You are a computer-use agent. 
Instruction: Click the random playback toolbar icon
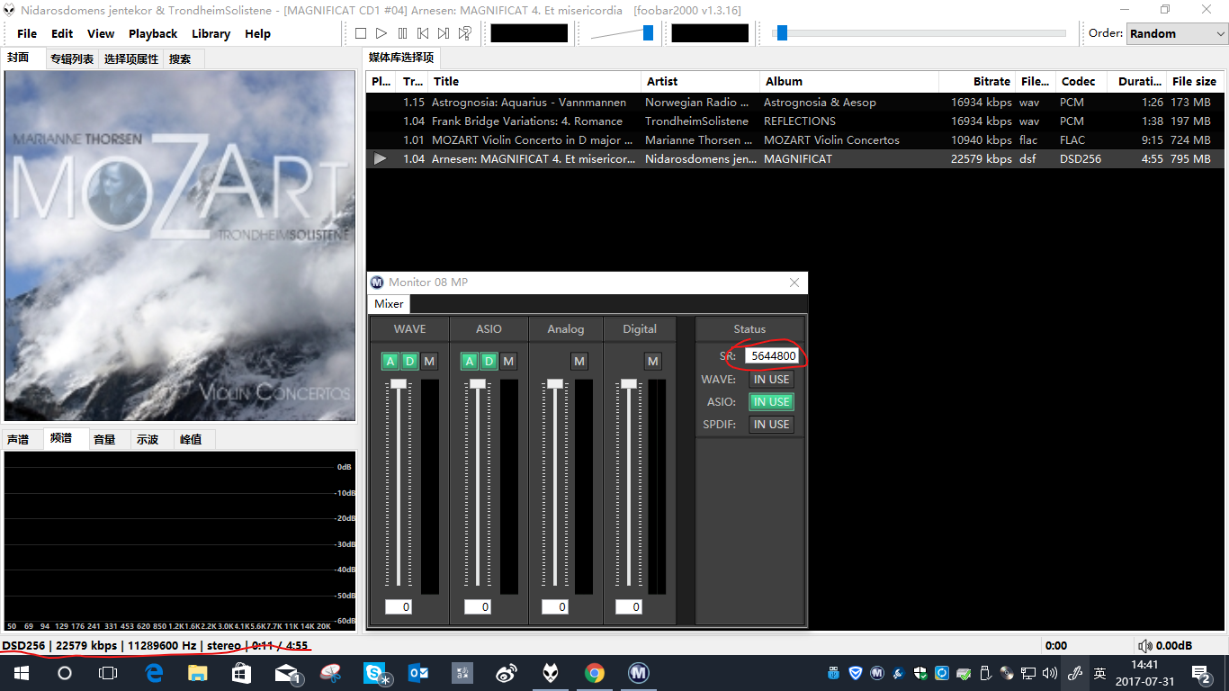click(x=465, y=33)
